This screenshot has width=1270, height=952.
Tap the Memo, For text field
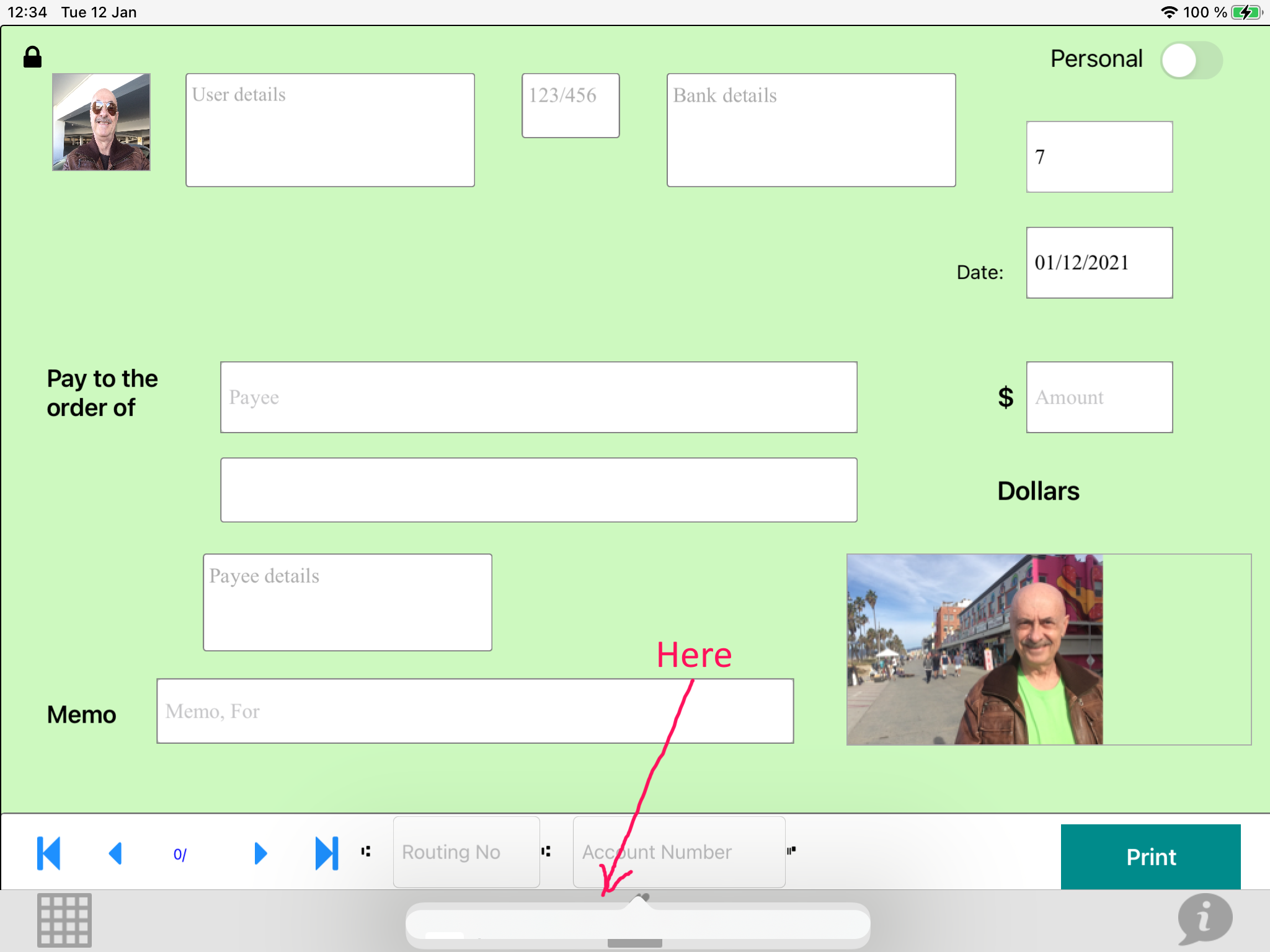474,710
